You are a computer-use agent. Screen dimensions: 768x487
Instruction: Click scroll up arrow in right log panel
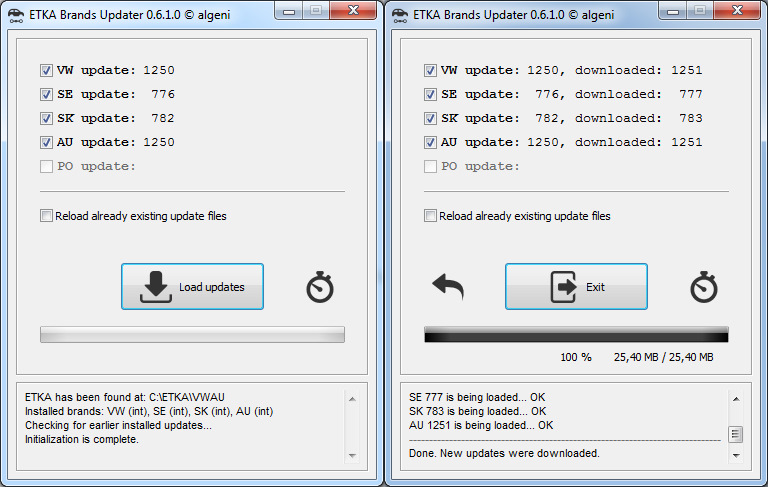pos(736,399)
